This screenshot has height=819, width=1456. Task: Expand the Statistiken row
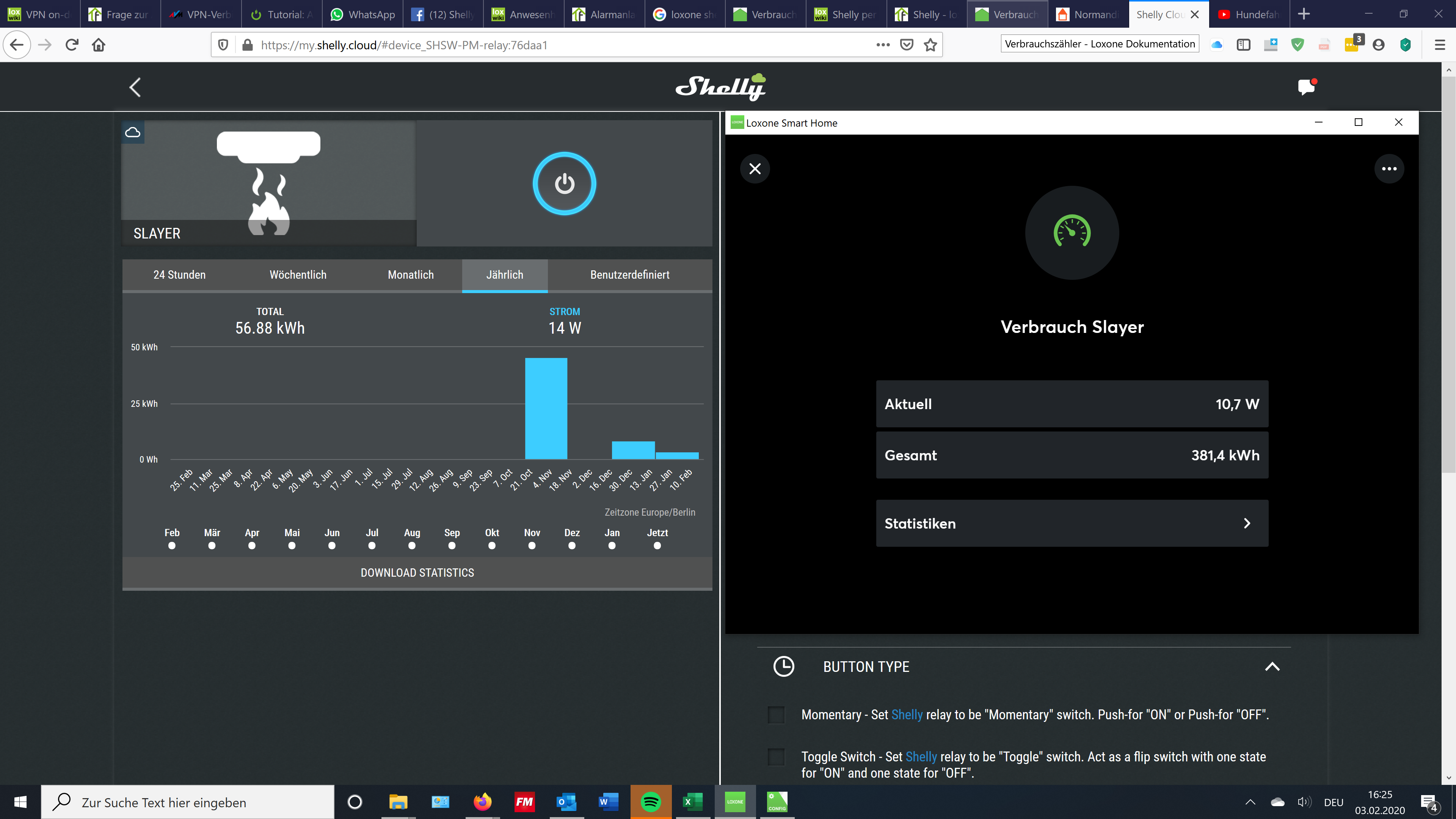(1072, 523)
